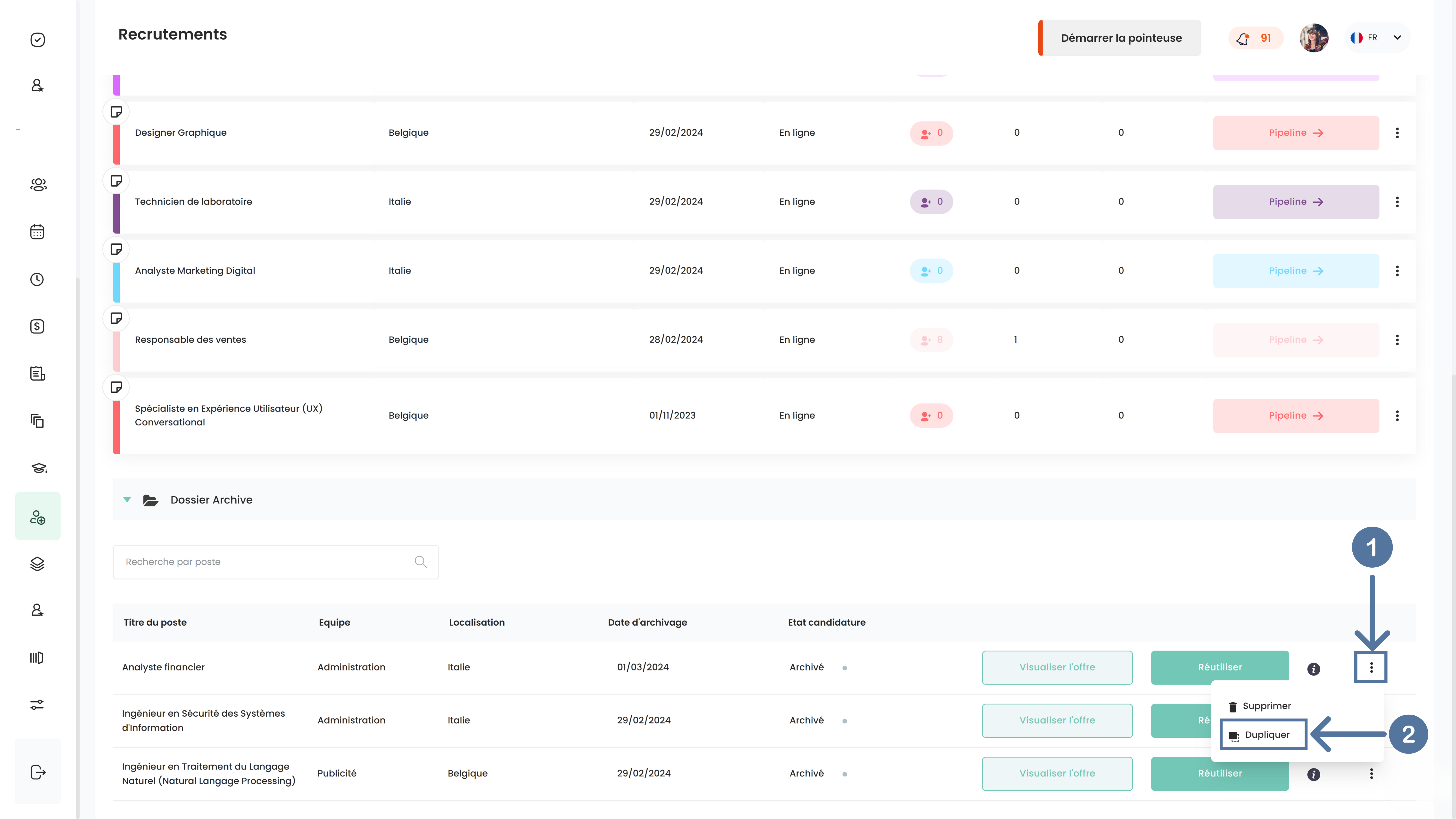Focus the Recherche par poste field
The image size is (1456, 819).
[x=276, y=562]
